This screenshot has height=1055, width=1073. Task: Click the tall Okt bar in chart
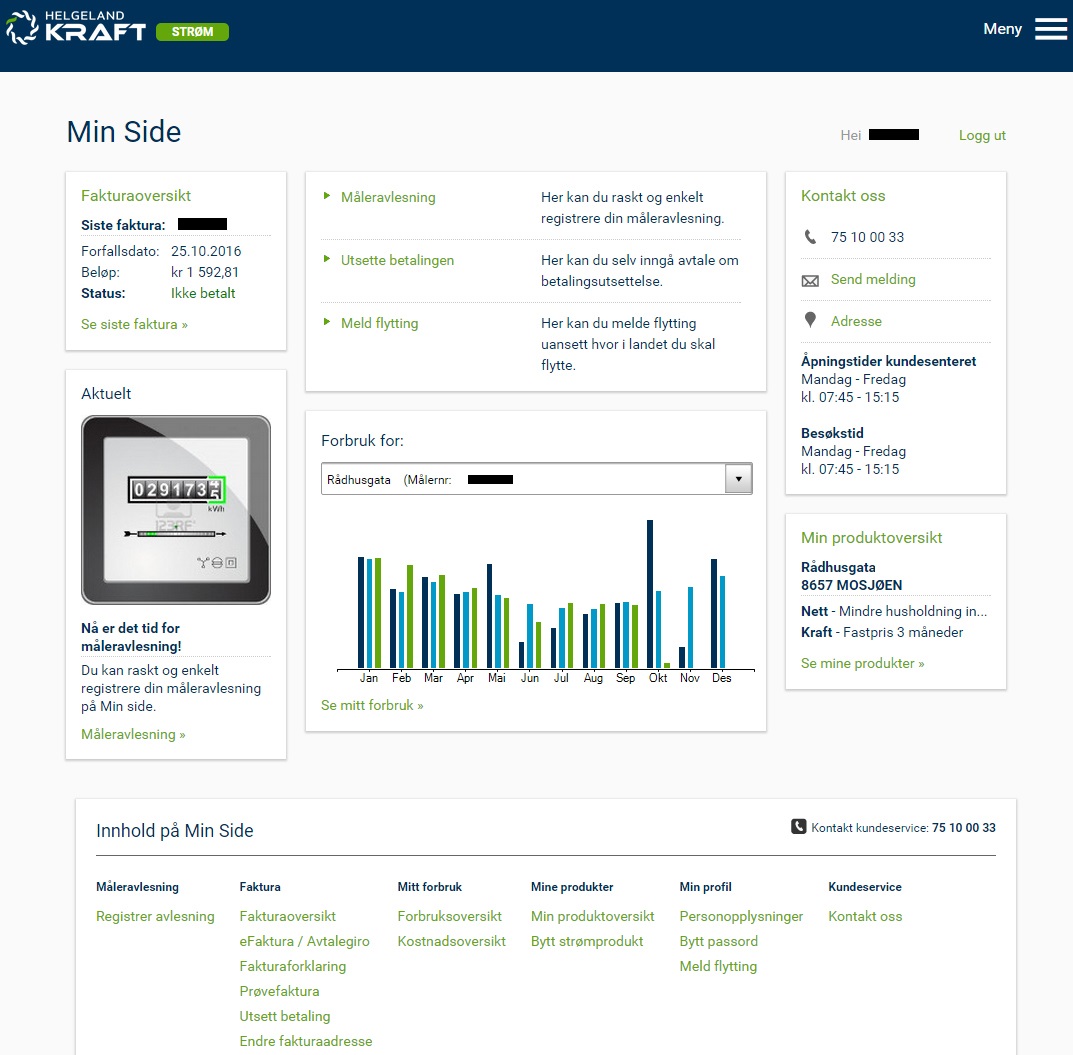[x=650, y=593]
